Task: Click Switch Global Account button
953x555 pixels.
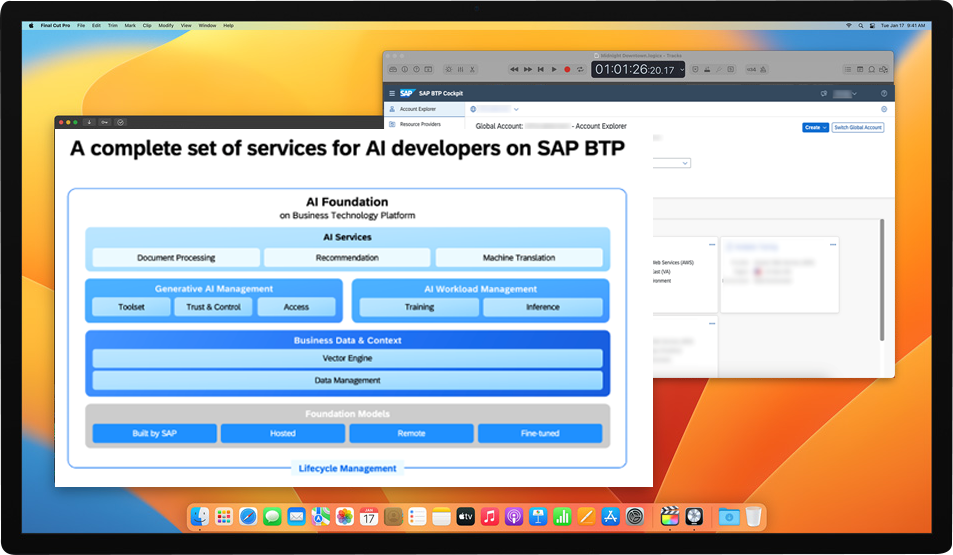Action: (858, 127)
